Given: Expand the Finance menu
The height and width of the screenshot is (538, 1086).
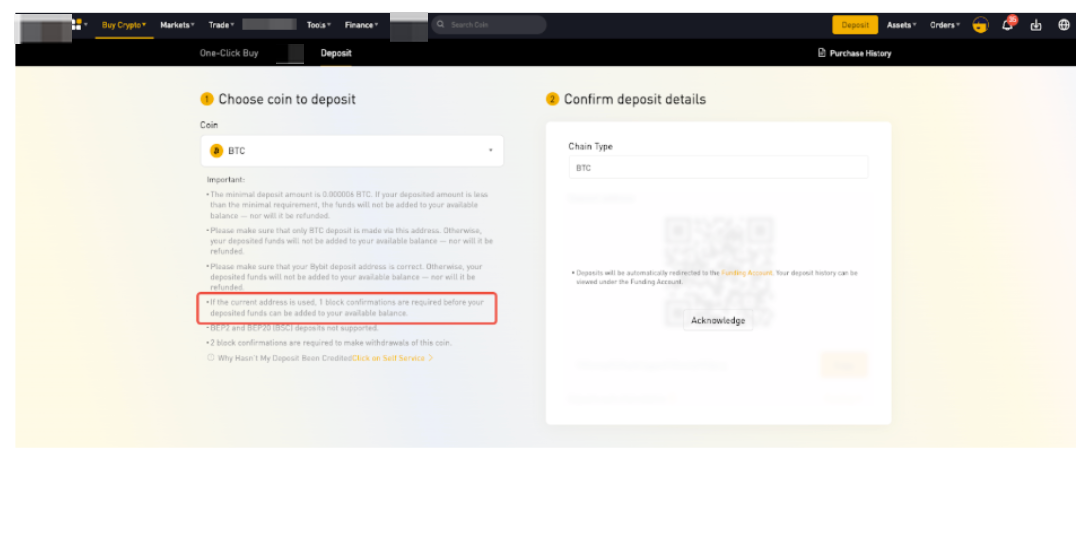Looking at the screenshot, I should pos(360,25).
